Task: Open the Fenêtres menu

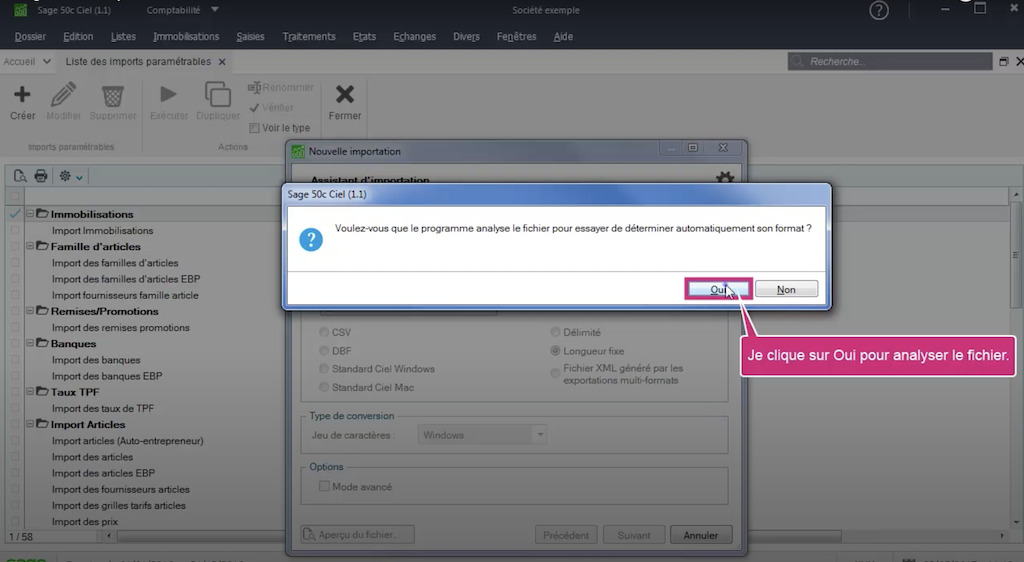Action: coord(517,37)
